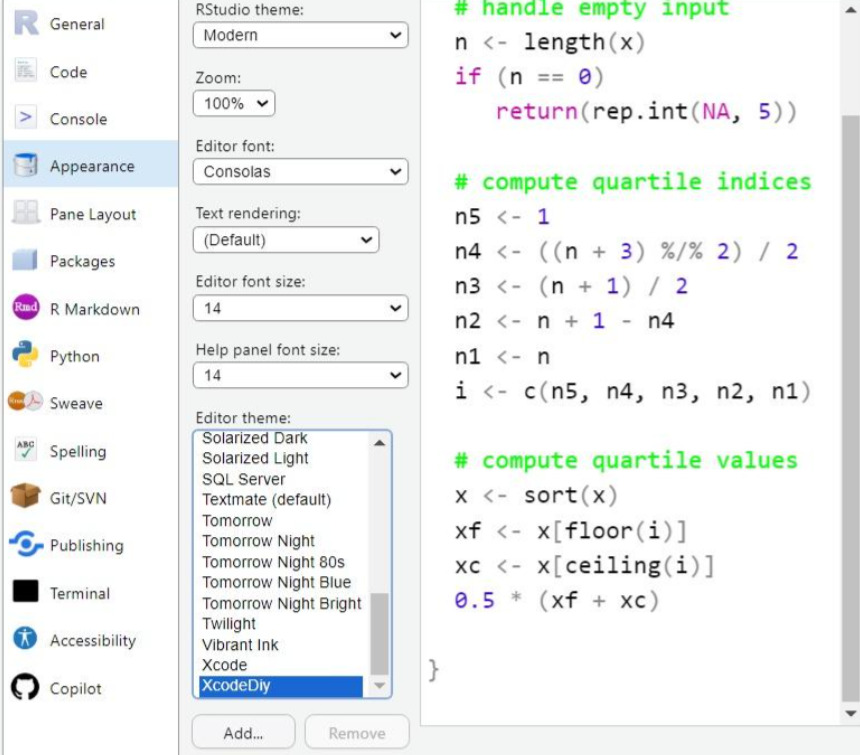Click the preview pane scroll-up arrow
The image size is (860, 755).
pos(851,10)
